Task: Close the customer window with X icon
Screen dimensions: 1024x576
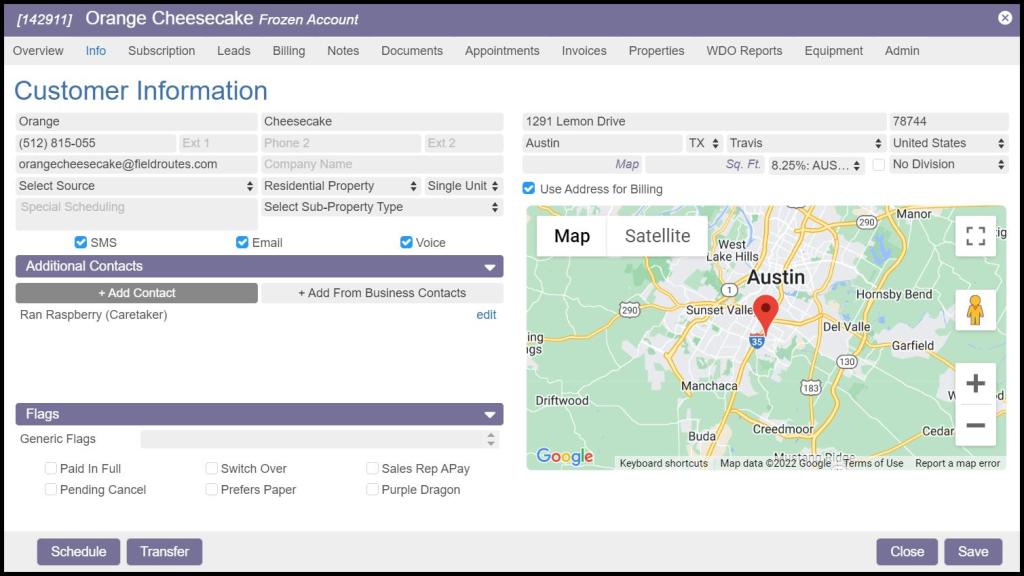Action: click(x=1004, y=18)
